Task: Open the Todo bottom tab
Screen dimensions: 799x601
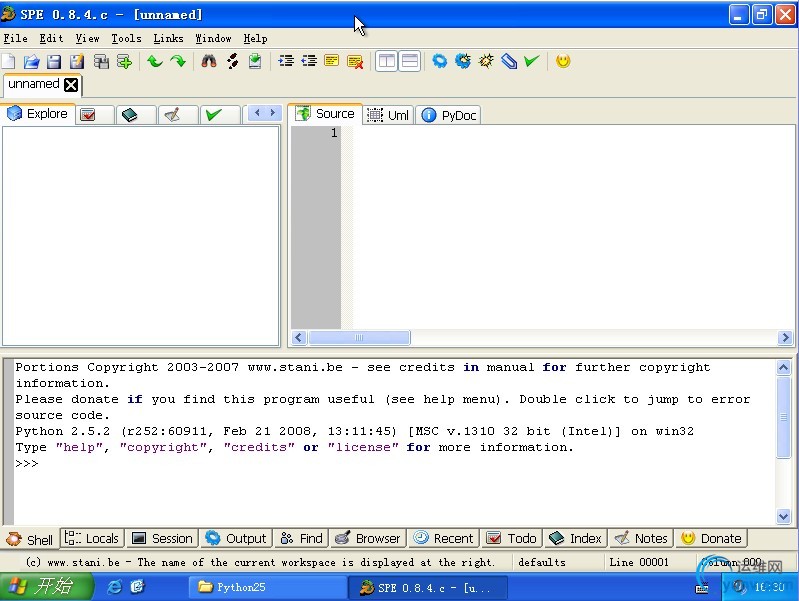Action: (512, 538)
